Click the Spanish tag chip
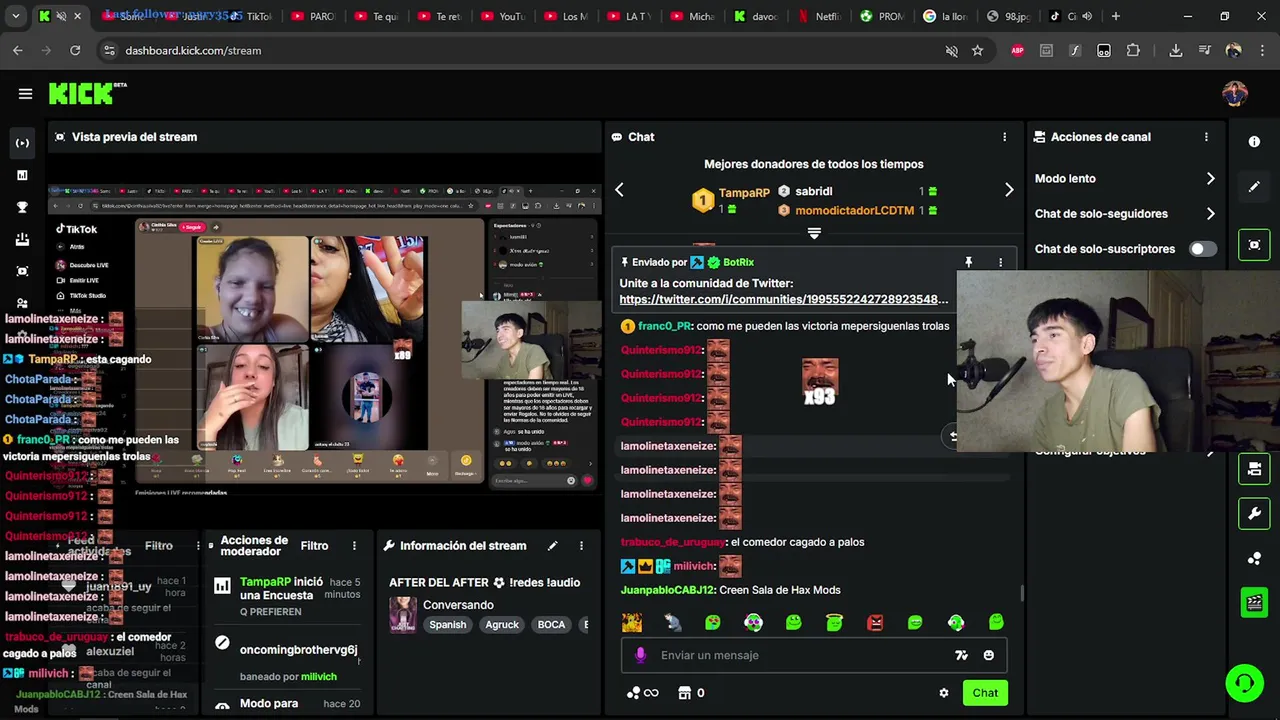The image size is (1280, 720). click(x=448, y=625)
